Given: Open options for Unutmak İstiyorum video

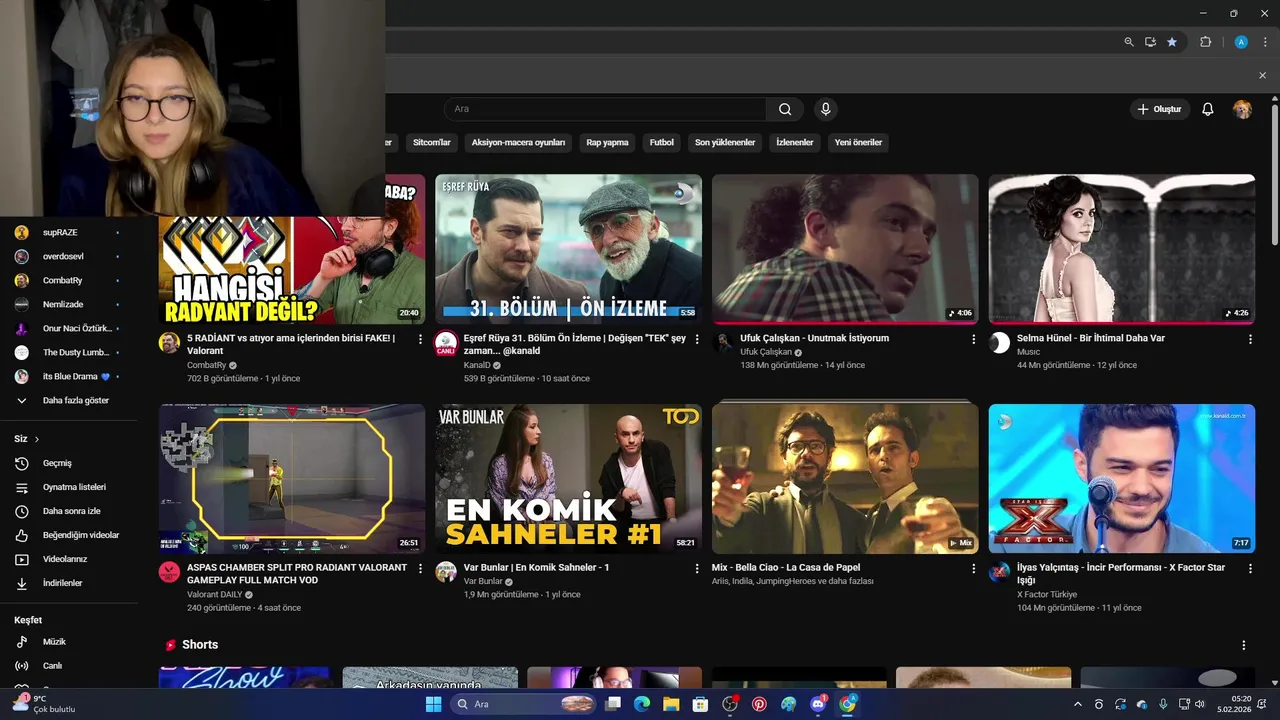Looking at the screenshot, I should (973, 339).
